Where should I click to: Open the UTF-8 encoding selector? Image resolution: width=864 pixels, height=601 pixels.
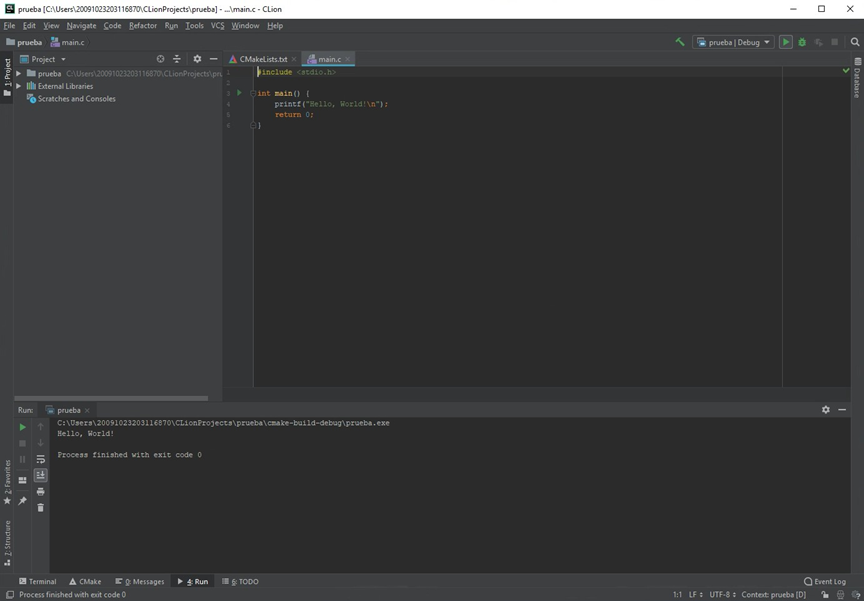[722, 594]
